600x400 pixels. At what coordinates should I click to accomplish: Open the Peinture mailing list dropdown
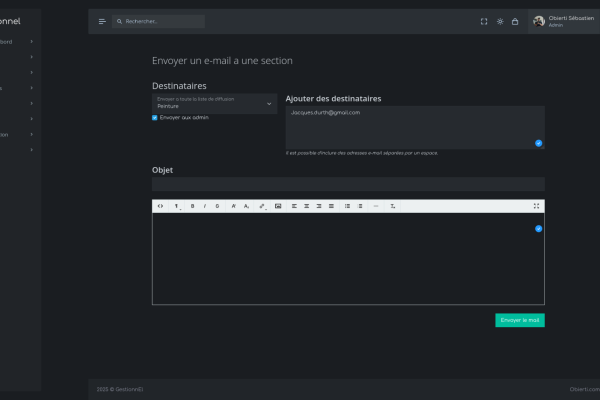214,103
